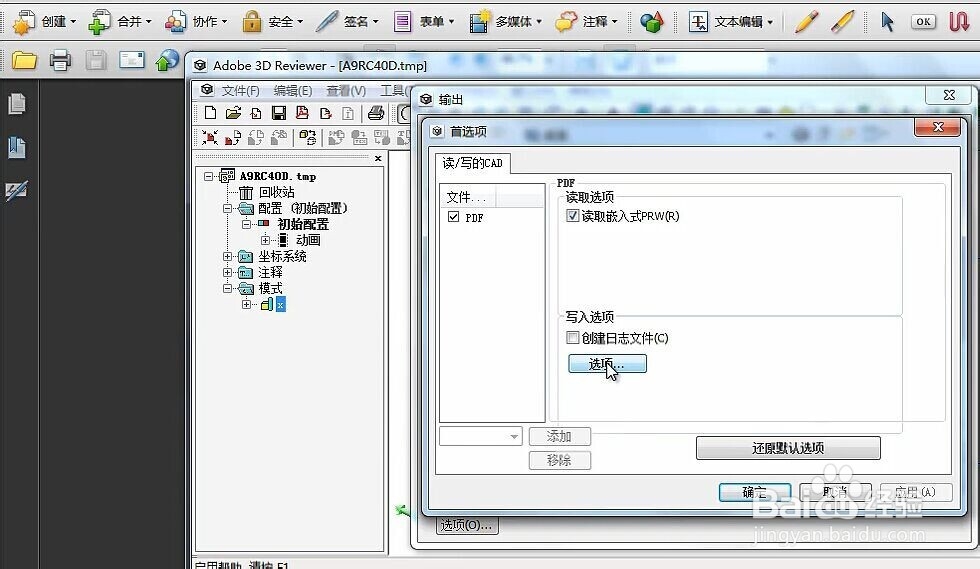Click the greyed 移除 button
Viewport: 980px width, 569px height.
click(x=559, y=460)
